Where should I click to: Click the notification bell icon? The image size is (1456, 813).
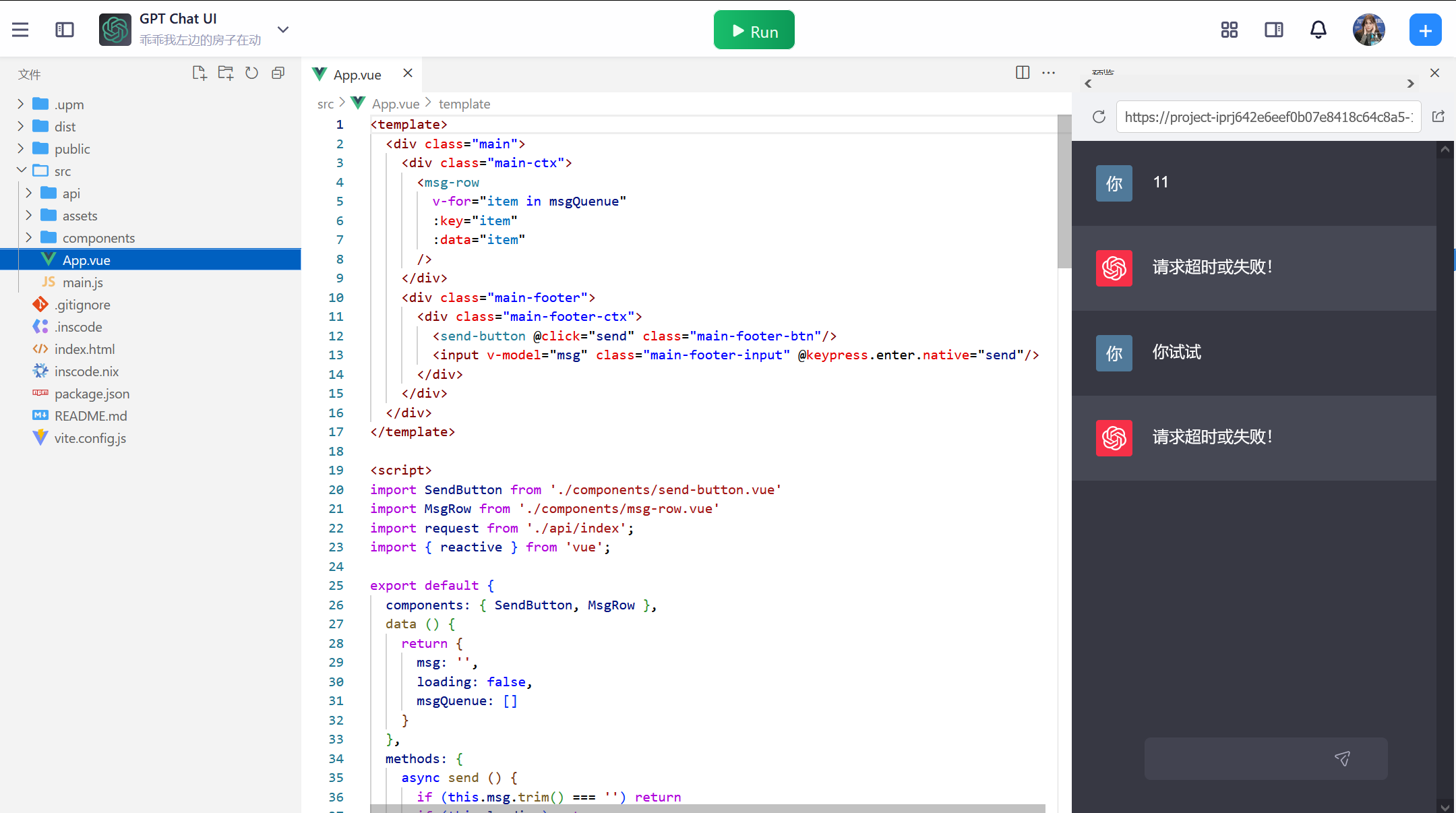(1318, 30)
